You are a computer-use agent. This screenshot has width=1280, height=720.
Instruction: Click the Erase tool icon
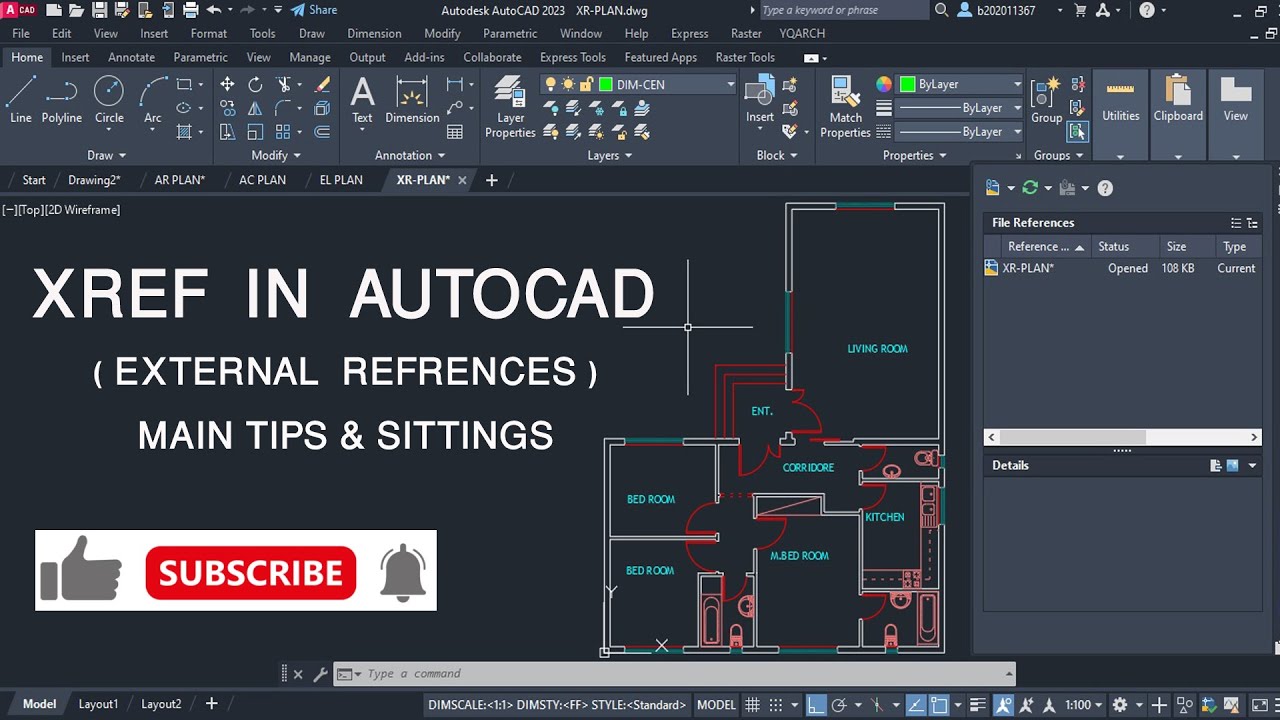coord(322,85)
